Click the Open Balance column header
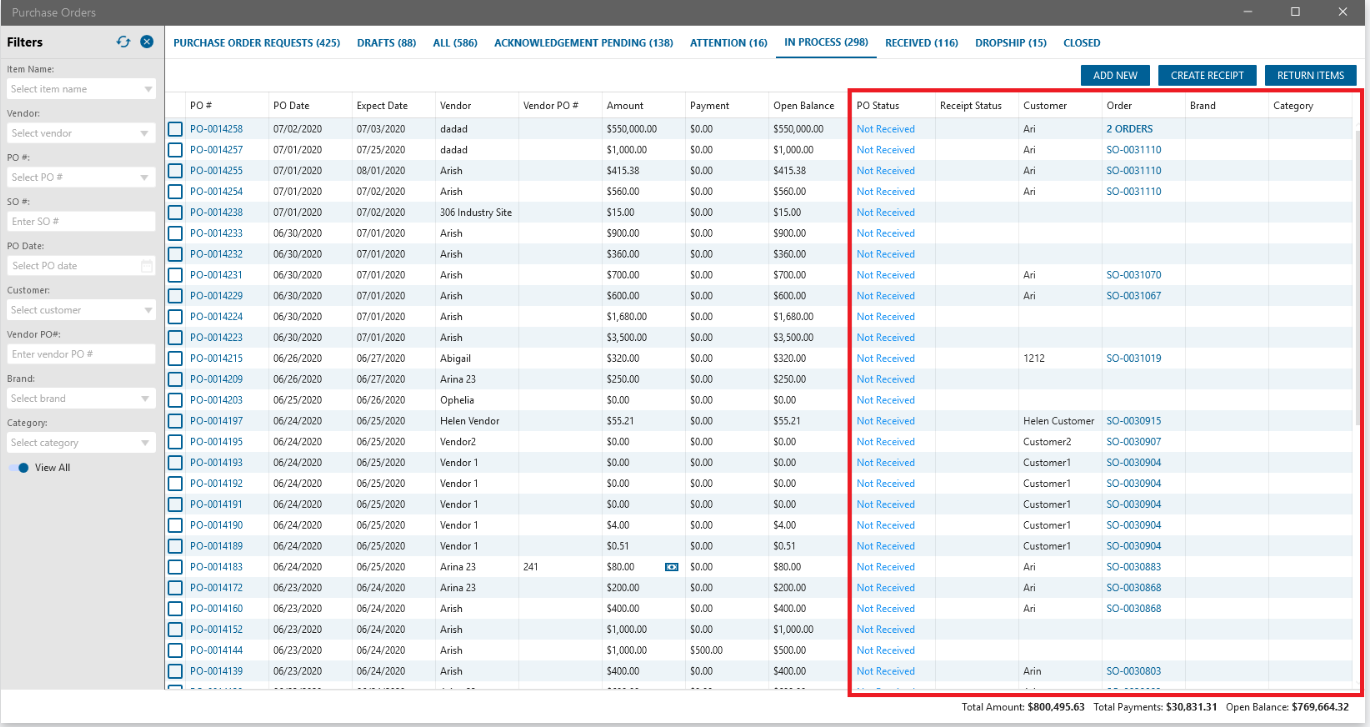 [x=803, y=105]
